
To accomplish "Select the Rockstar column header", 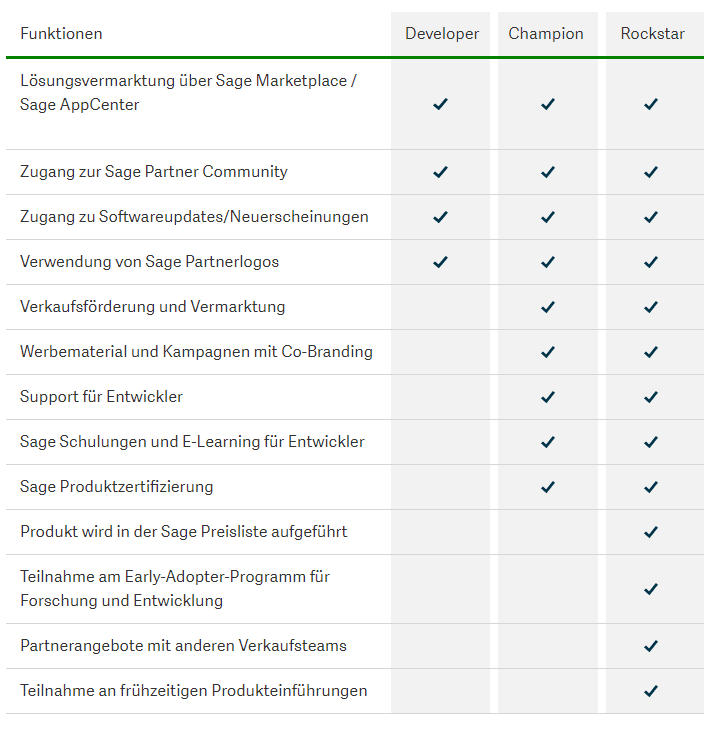I will coord(653,34).
